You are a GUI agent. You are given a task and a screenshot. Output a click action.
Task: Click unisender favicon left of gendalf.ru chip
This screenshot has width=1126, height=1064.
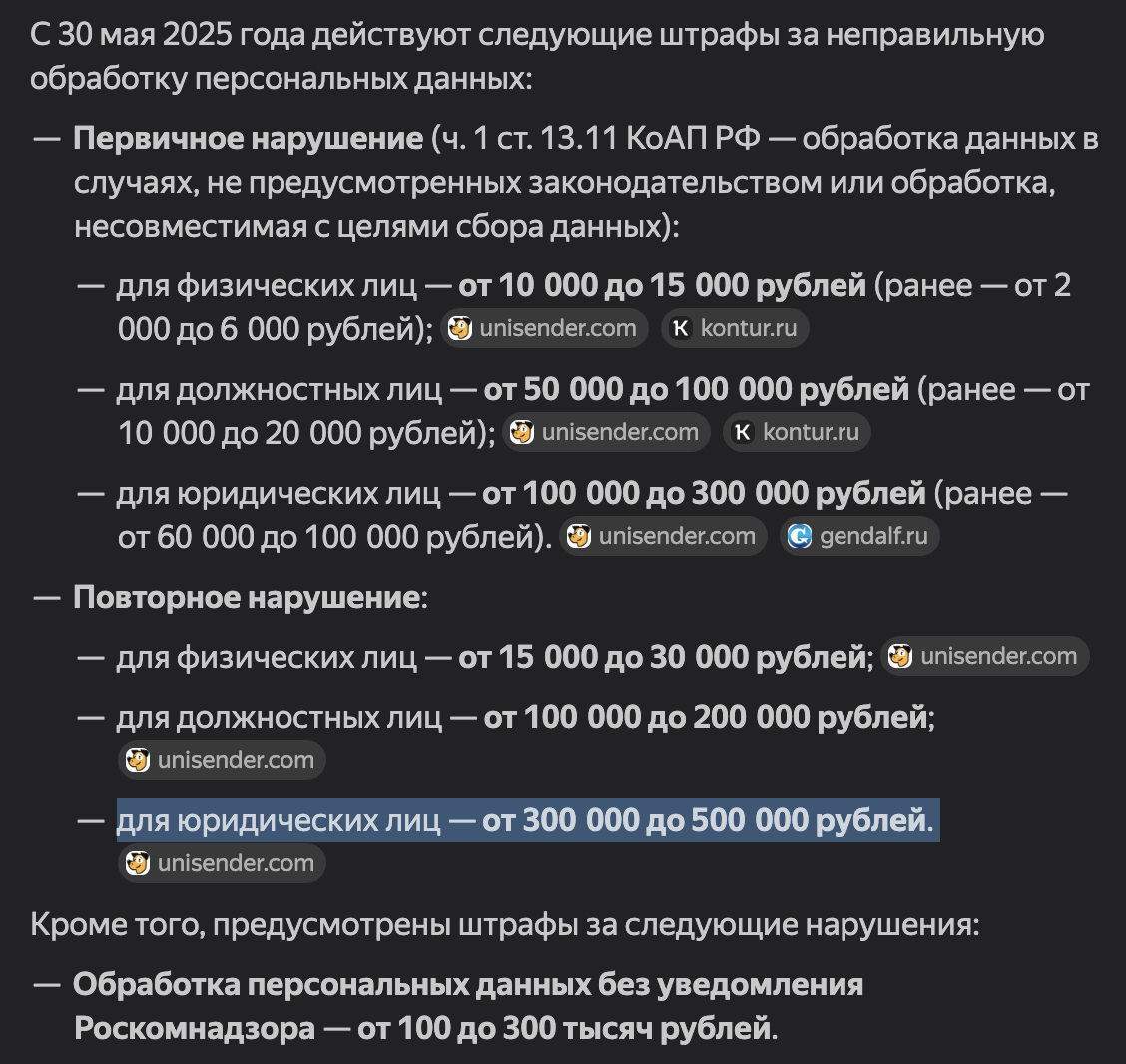(x=579, y=536)
